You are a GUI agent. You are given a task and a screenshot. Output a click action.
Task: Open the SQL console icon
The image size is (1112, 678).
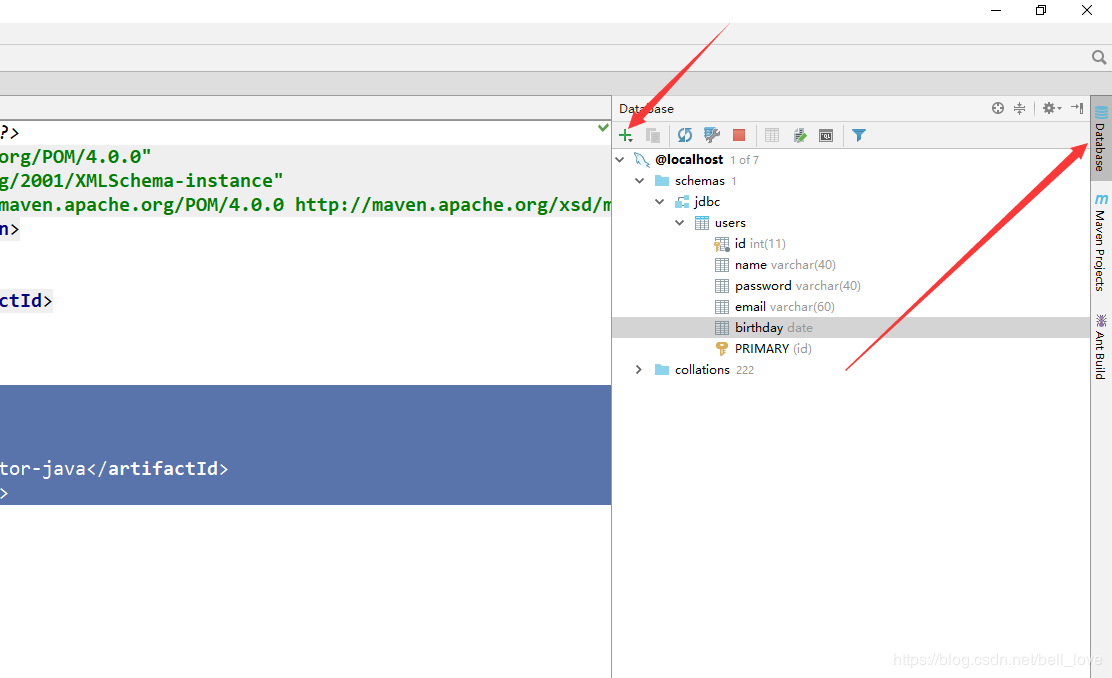click(826, 135)
